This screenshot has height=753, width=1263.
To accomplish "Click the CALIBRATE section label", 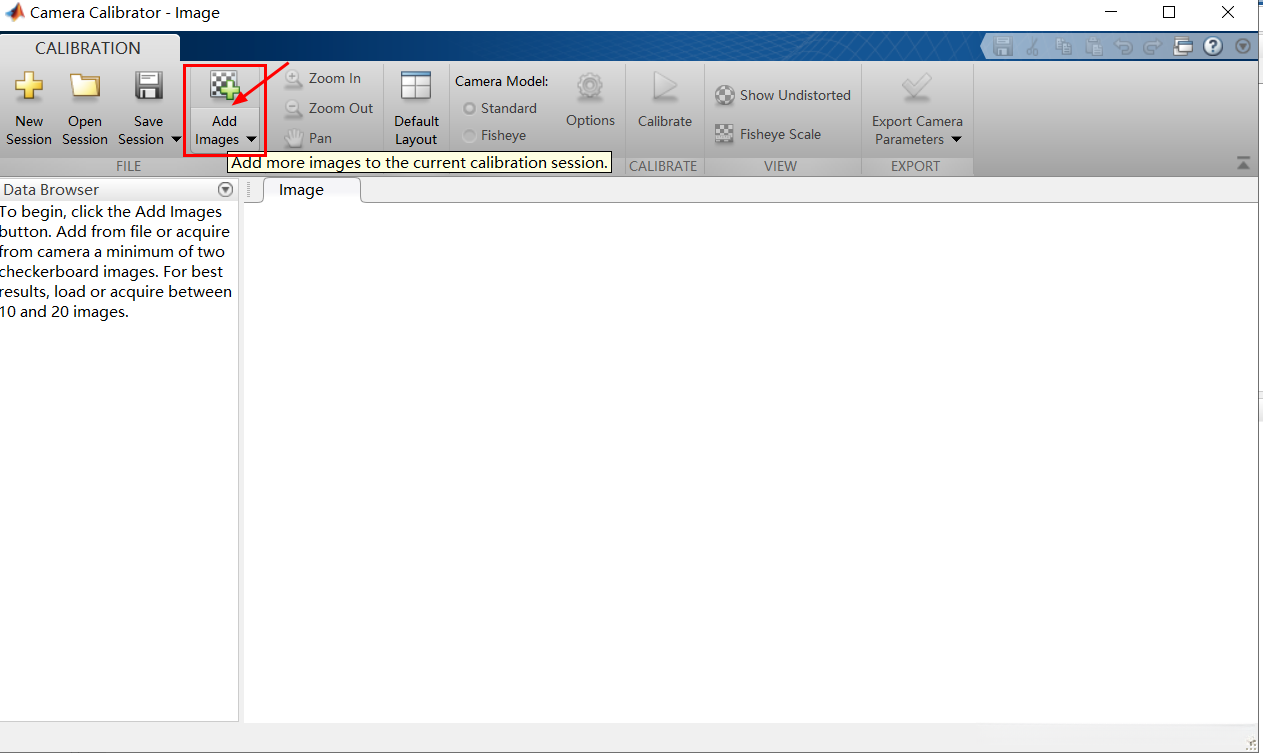I will [x=663, y=166].
